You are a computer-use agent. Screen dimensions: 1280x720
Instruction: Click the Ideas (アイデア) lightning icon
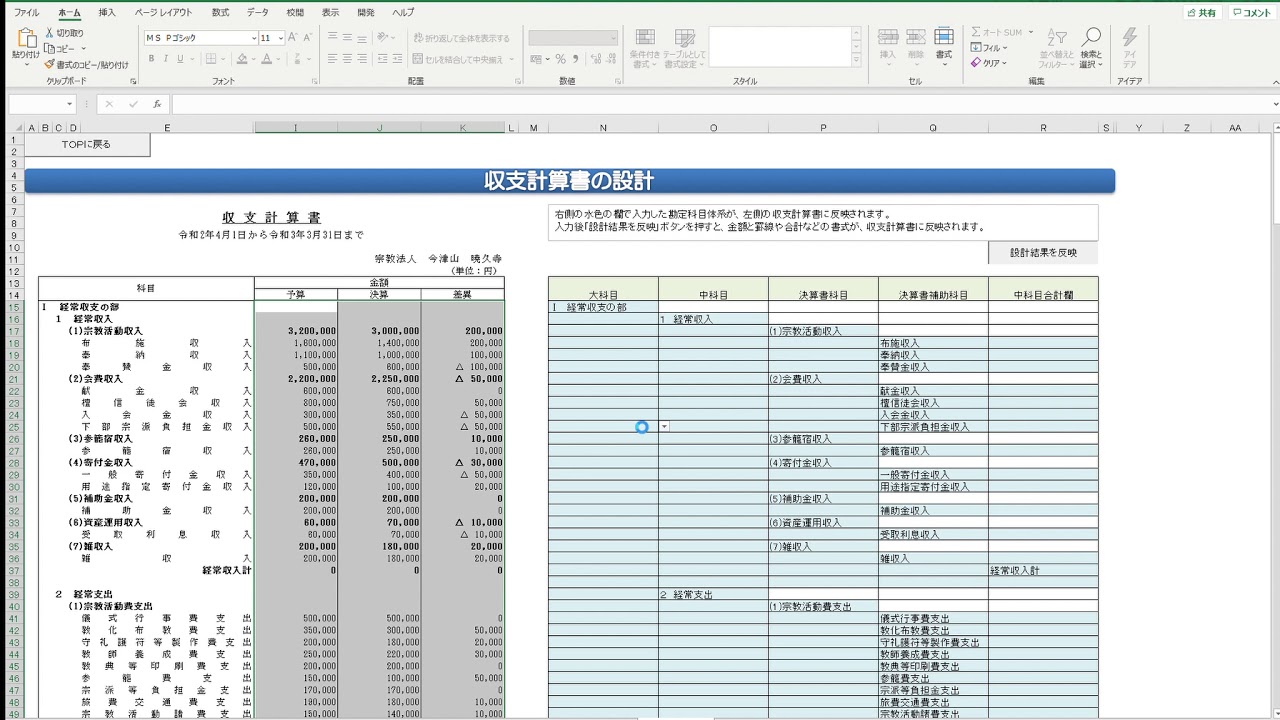(1130, 38)
